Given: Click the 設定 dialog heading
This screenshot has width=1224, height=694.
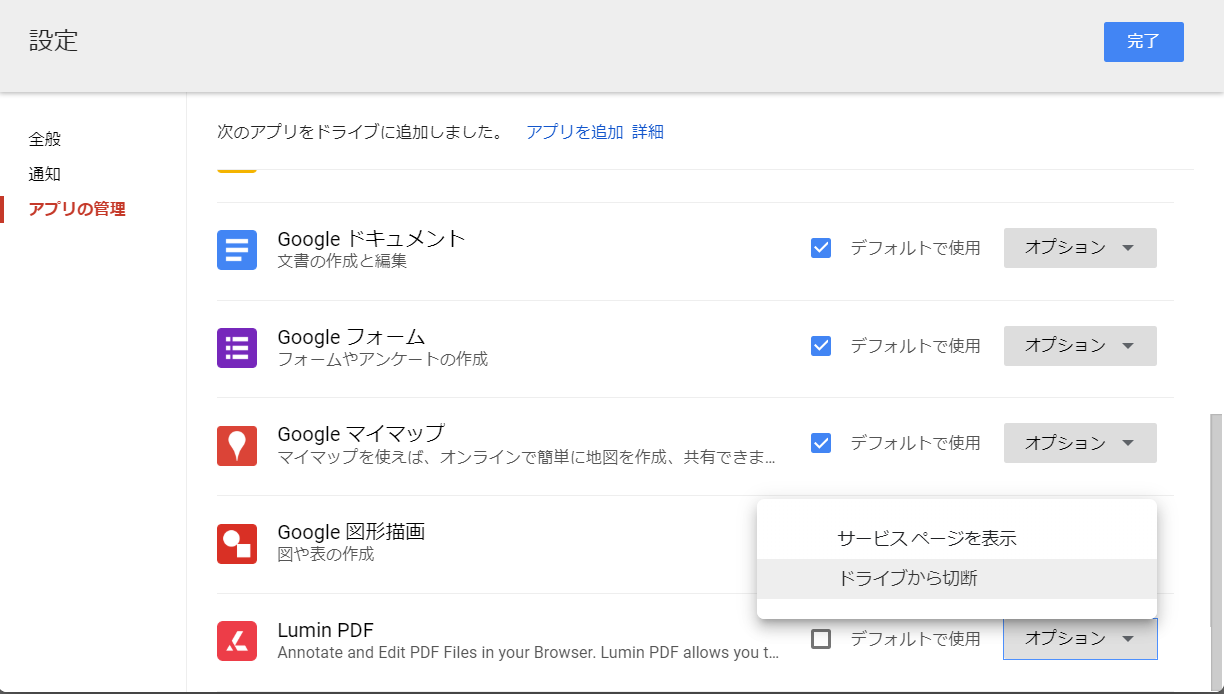Looking at the screenshot, I should (x=54, y=41).
